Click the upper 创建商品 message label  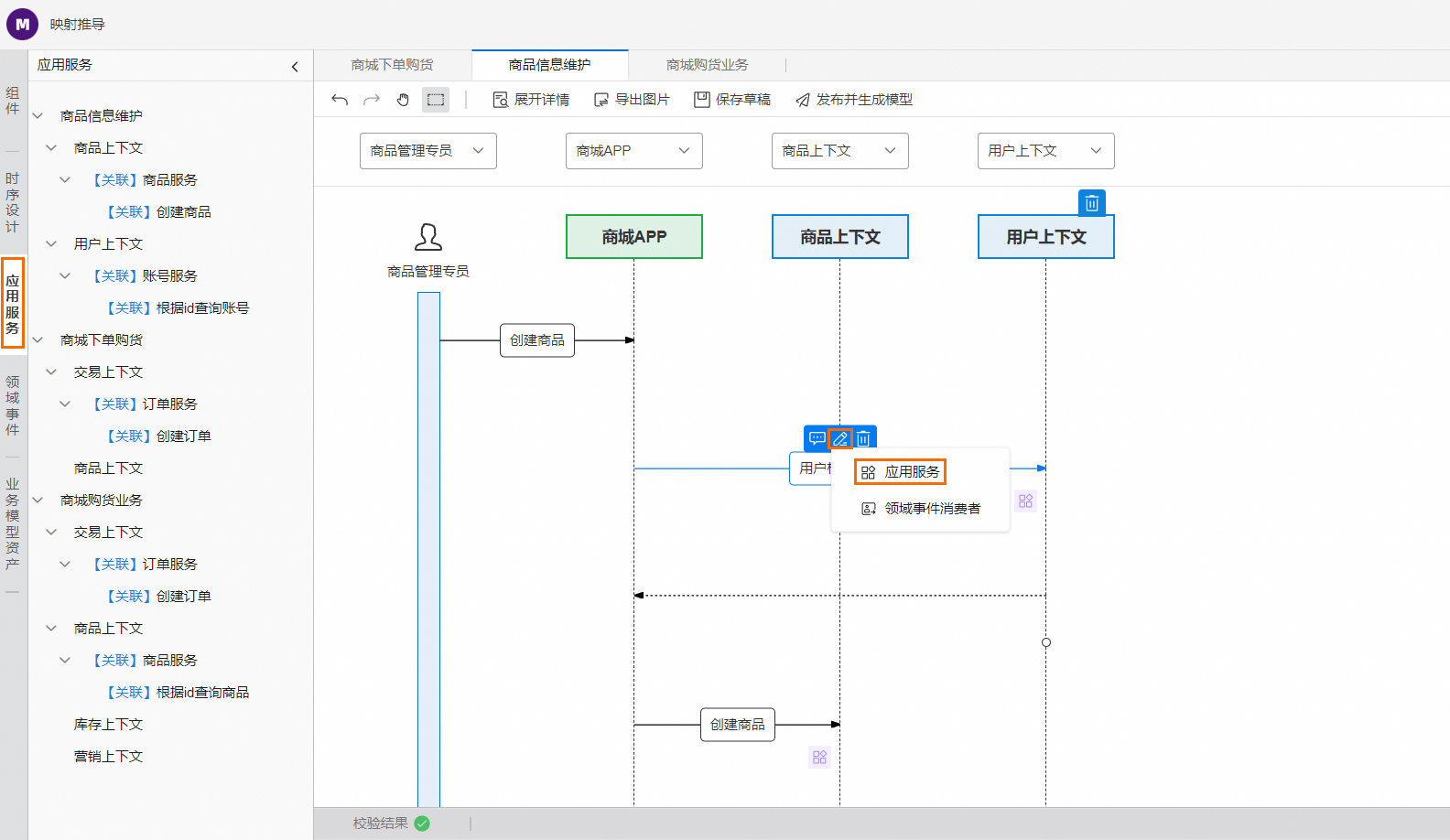coord(537,340)
